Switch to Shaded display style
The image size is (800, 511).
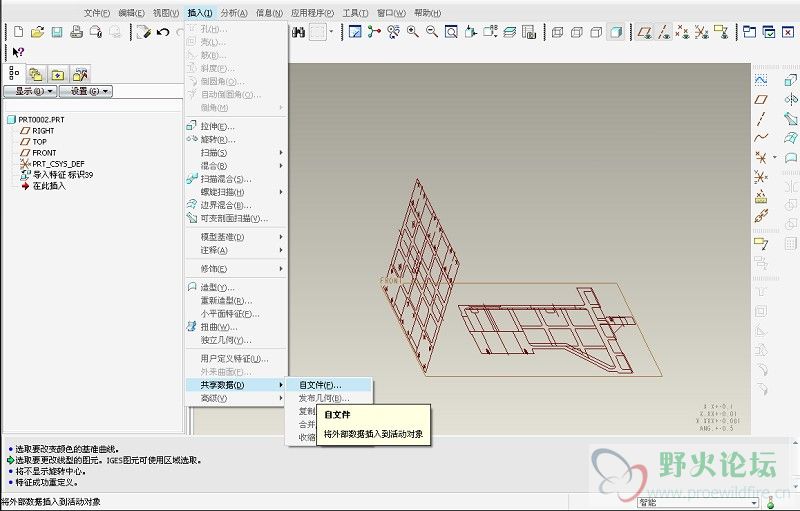(x=616, y=33)
